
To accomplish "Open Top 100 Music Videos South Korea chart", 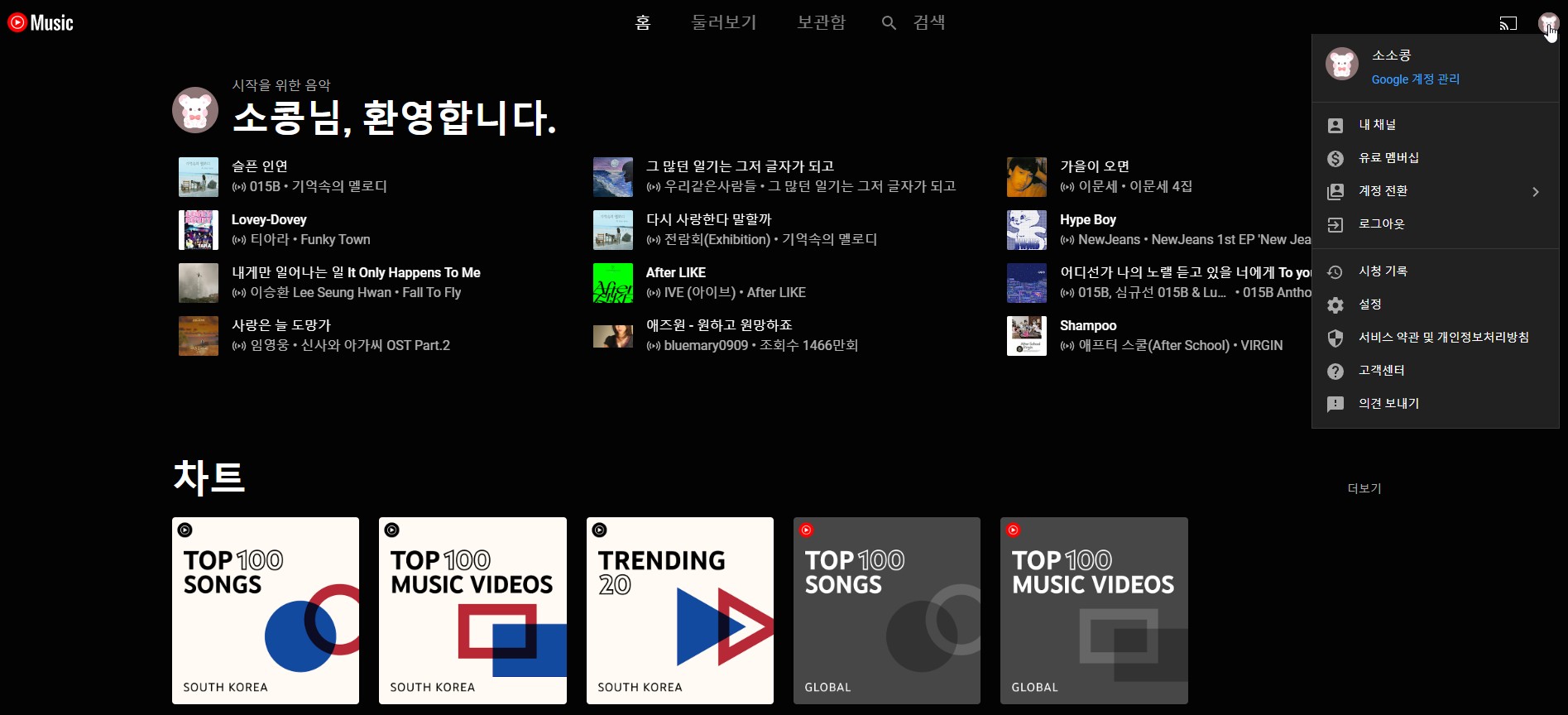I will pyautogui.click(x=472, y=611).
